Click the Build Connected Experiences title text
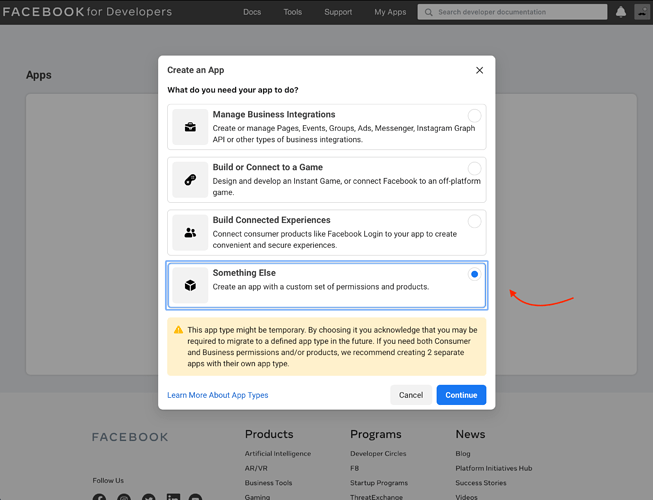653x500 pixels. [272, 220]
